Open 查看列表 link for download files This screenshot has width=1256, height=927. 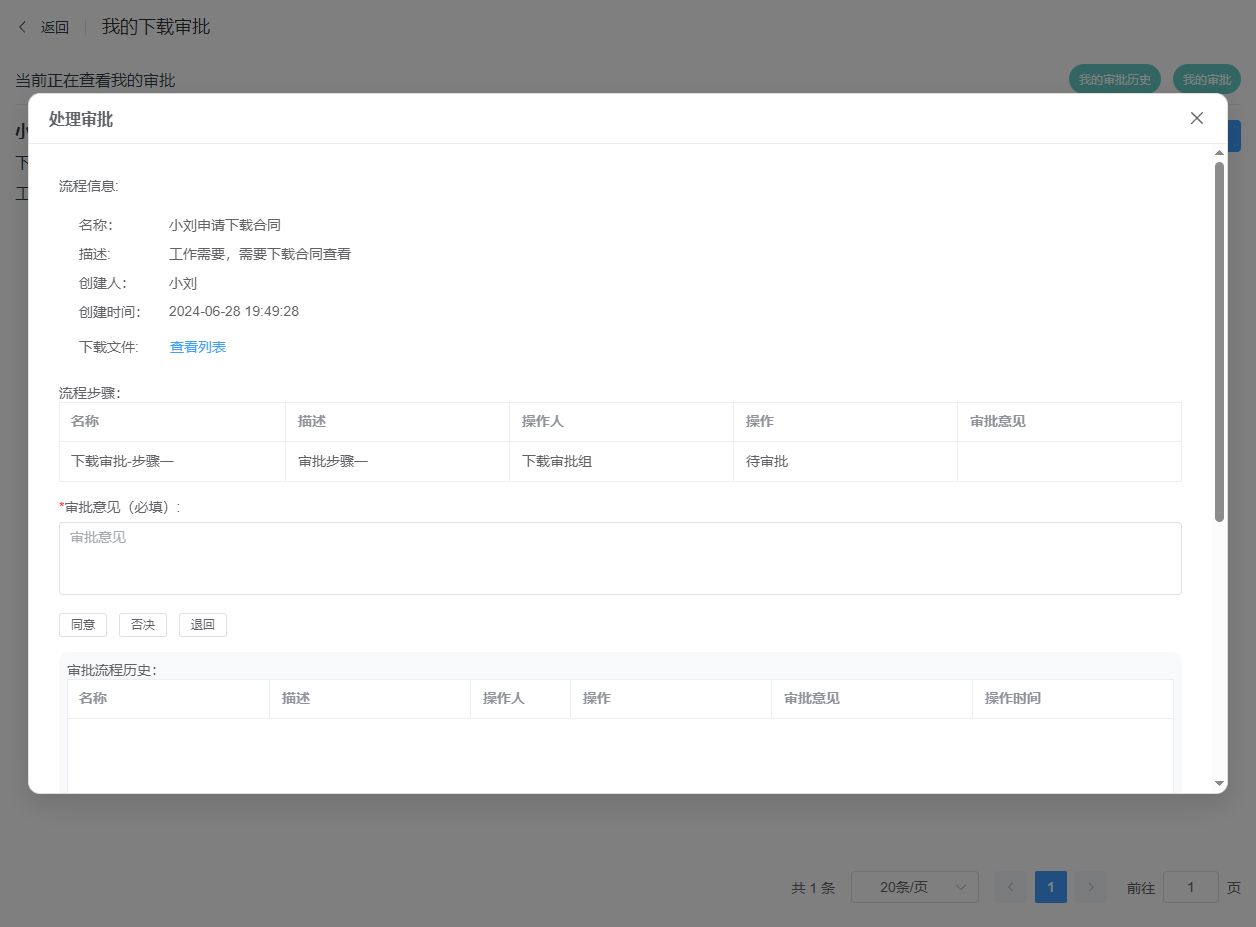pyautogui.click(x=197, y=347)
